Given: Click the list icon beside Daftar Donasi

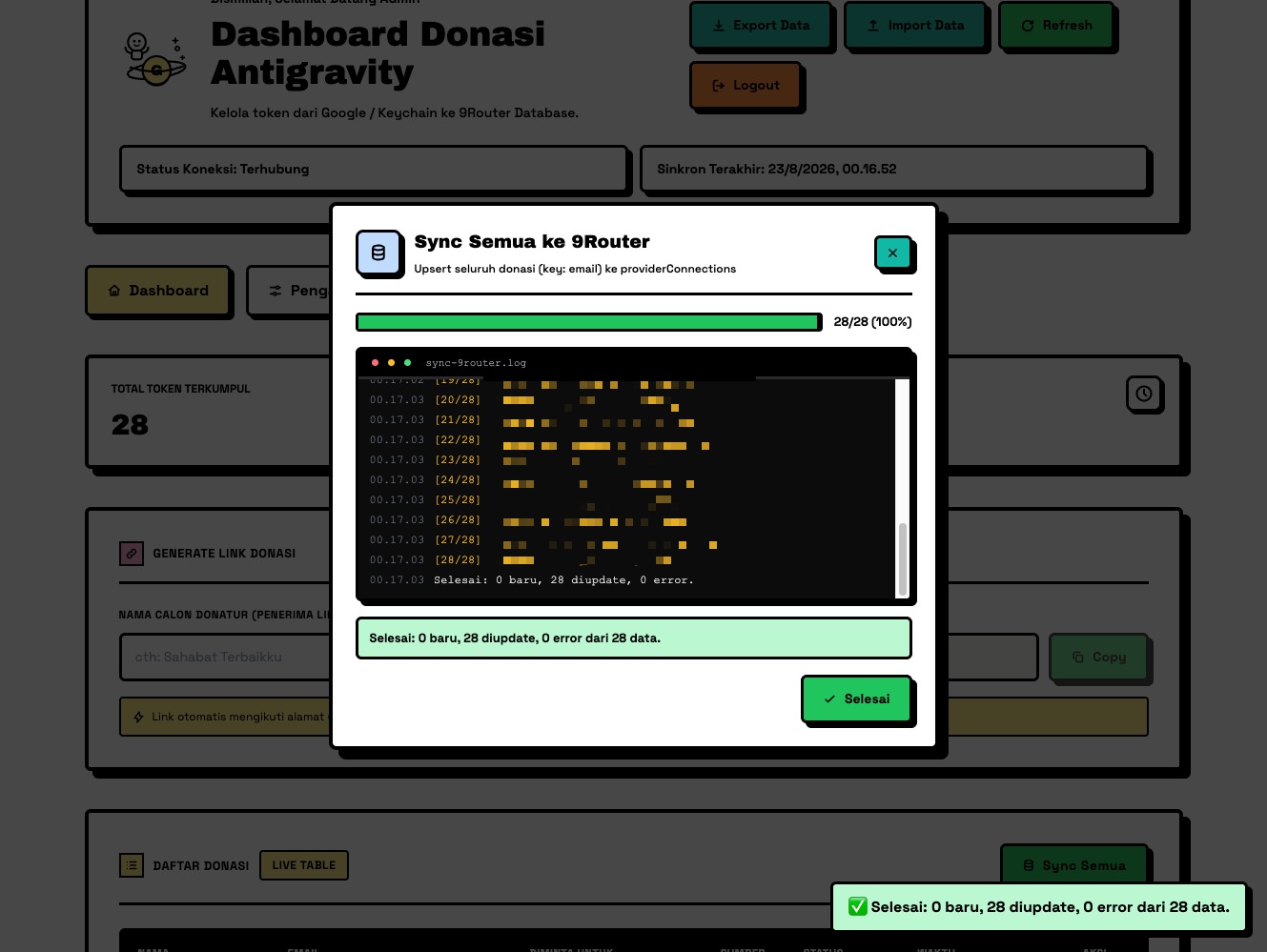Looking at the screenshot, I should 132,865.
